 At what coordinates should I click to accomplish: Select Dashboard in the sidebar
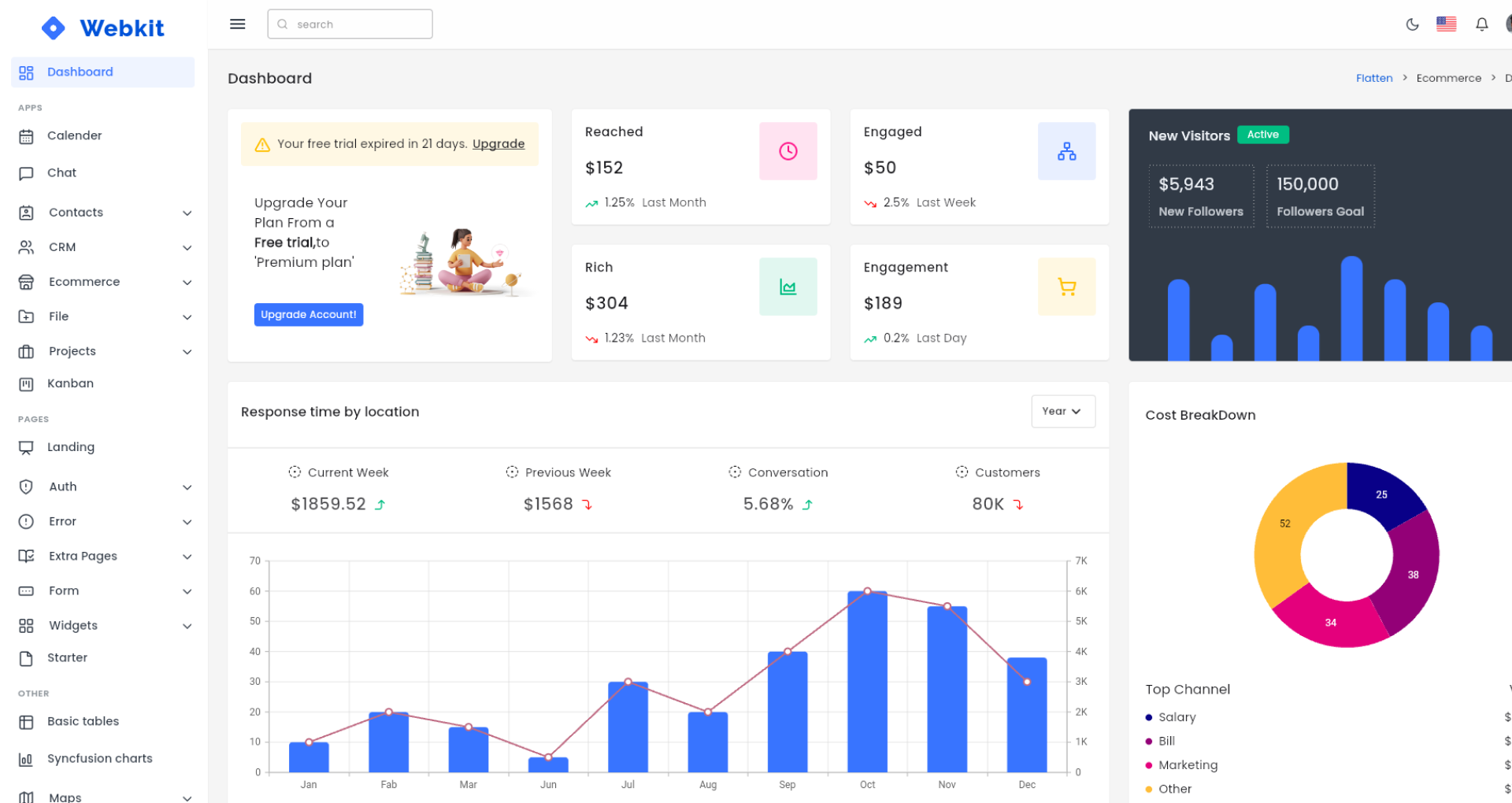click(80, 72)
